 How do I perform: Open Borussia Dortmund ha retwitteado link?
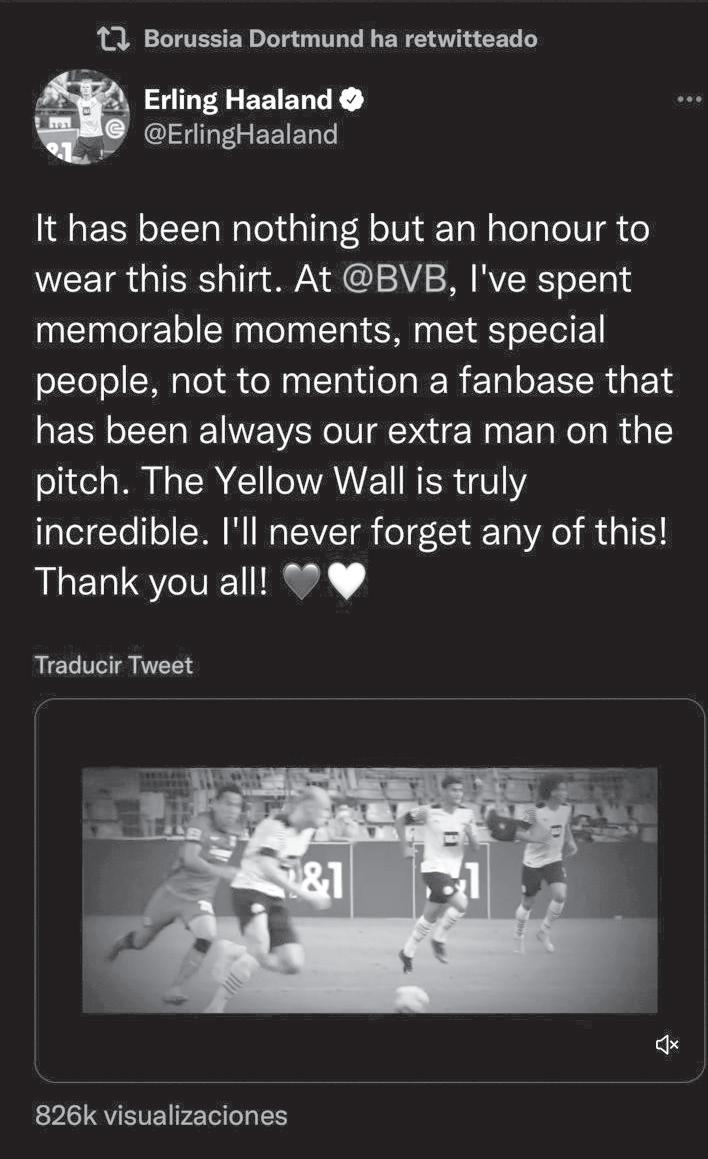[340, 39]
